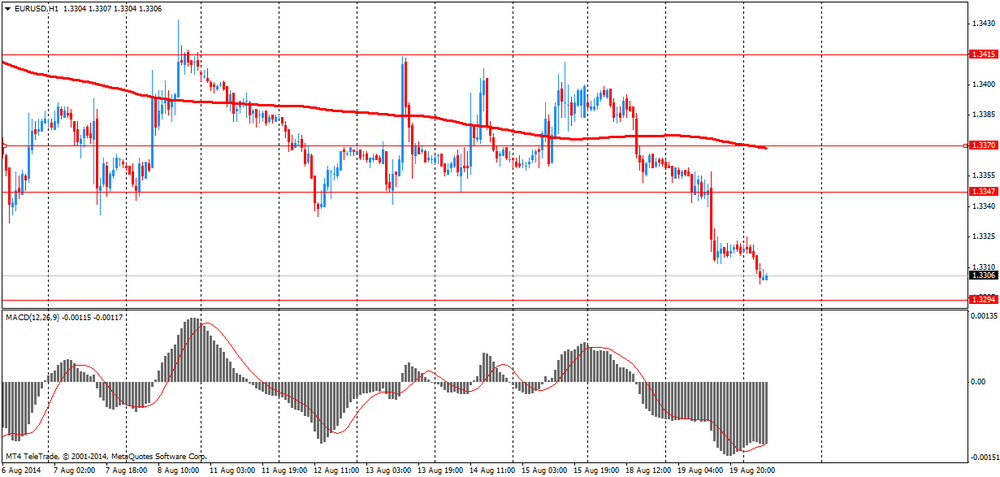The image size is (1000, 477).
Task: Click the 18 Aug 12:00 time label
Action: tap(648, 471)
